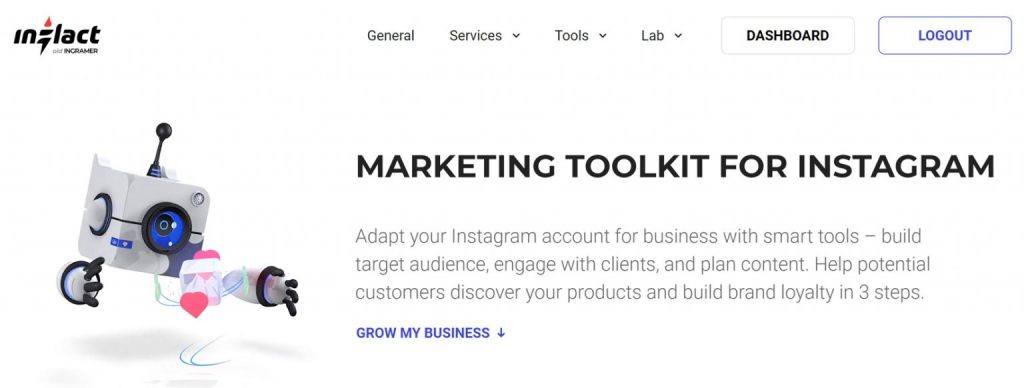
Task: Expand the Tools dropdown chevron
Action: 602,36
